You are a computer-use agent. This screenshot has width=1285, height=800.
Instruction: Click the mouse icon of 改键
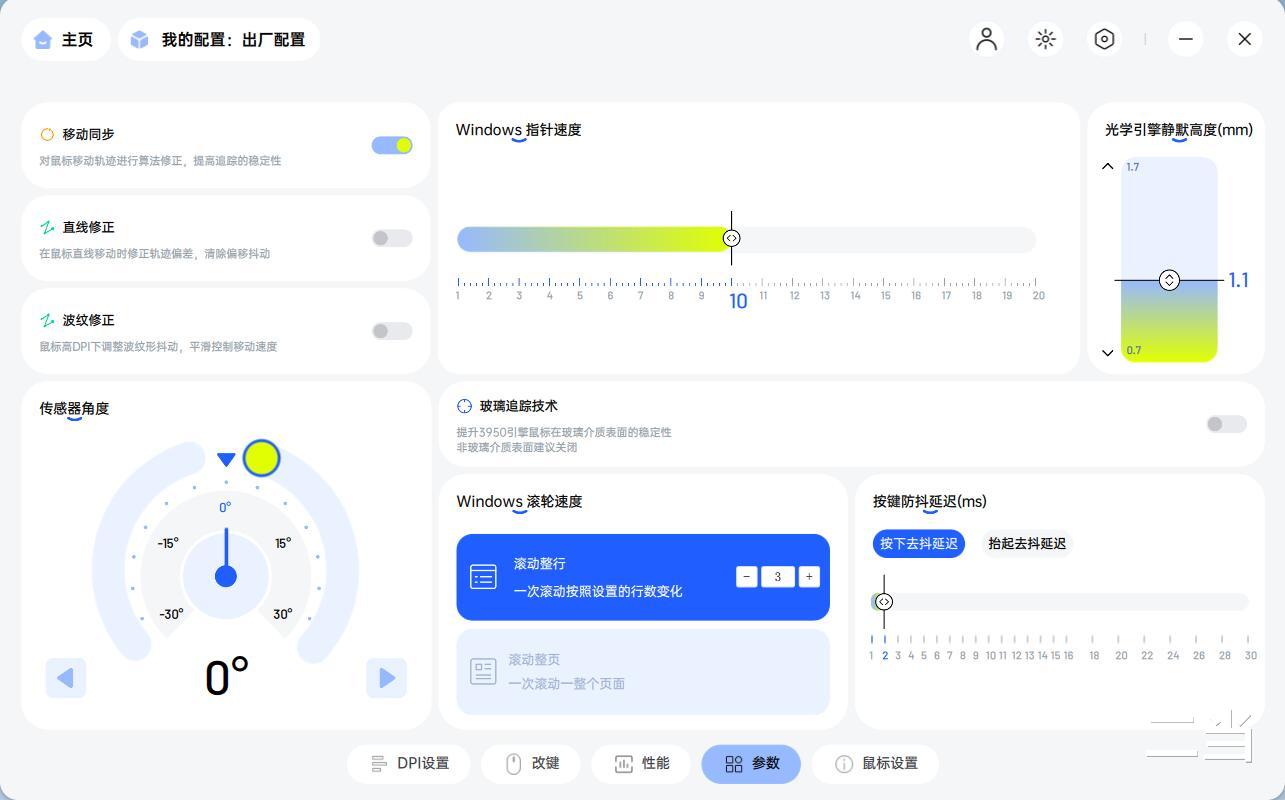pyautogui.click(x=514, y=764)
